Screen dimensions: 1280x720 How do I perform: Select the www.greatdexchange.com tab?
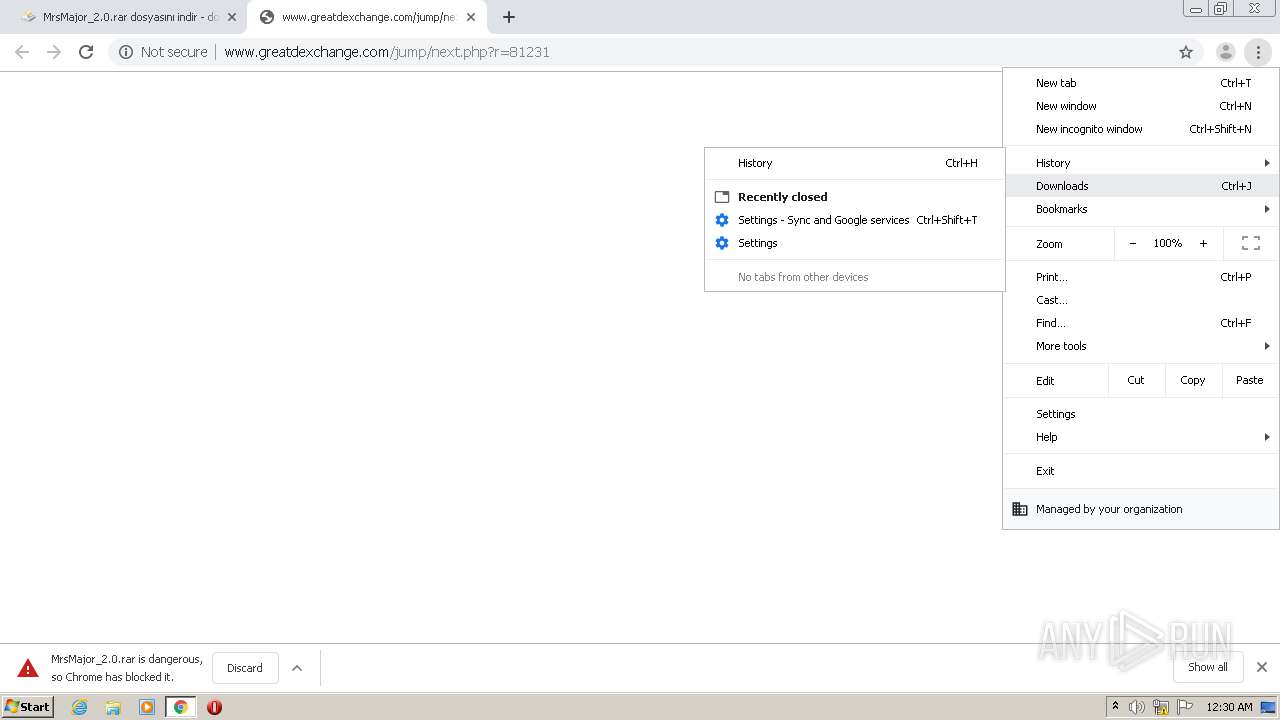(368, 17)
